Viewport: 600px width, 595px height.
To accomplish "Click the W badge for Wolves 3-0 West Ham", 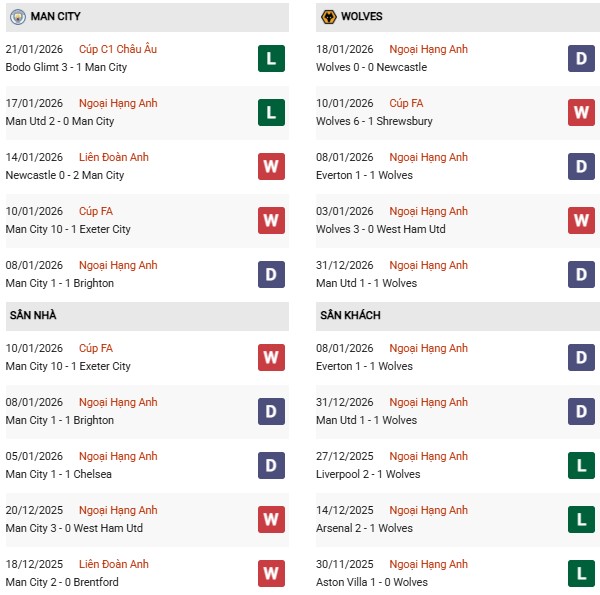I will (x=582, y=220).
